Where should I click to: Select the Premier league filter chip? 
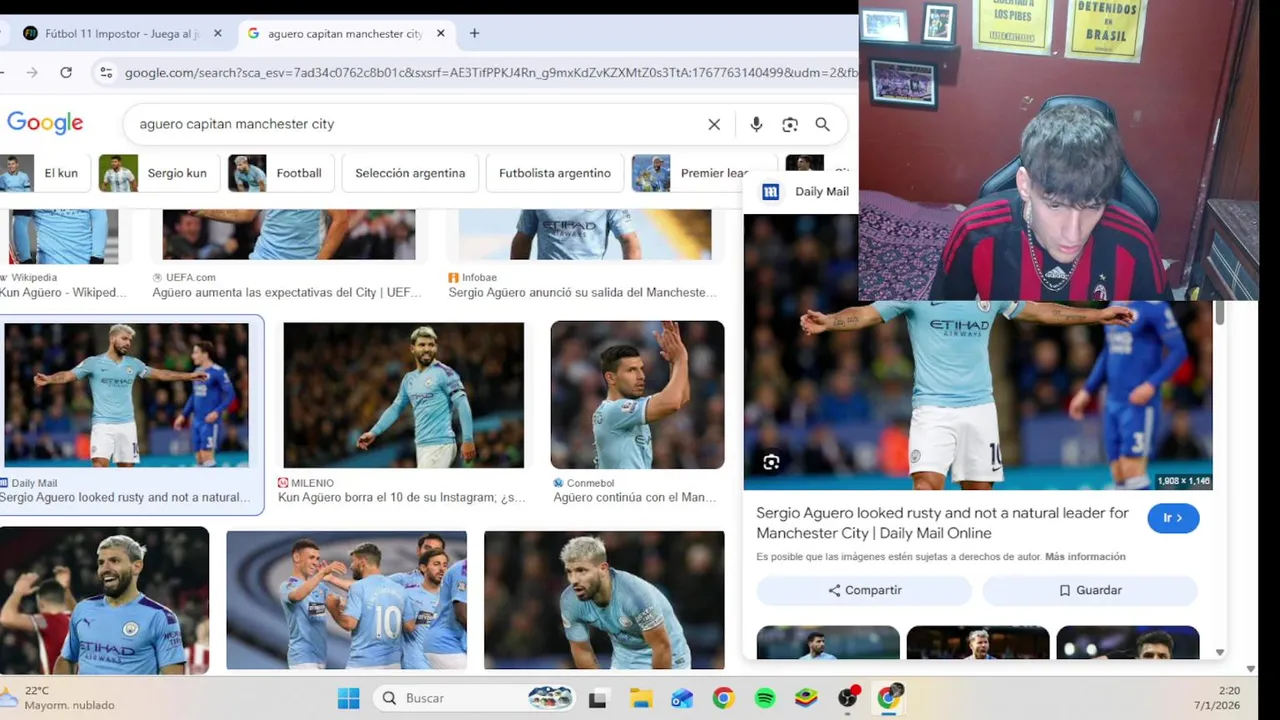click(703, 173)
